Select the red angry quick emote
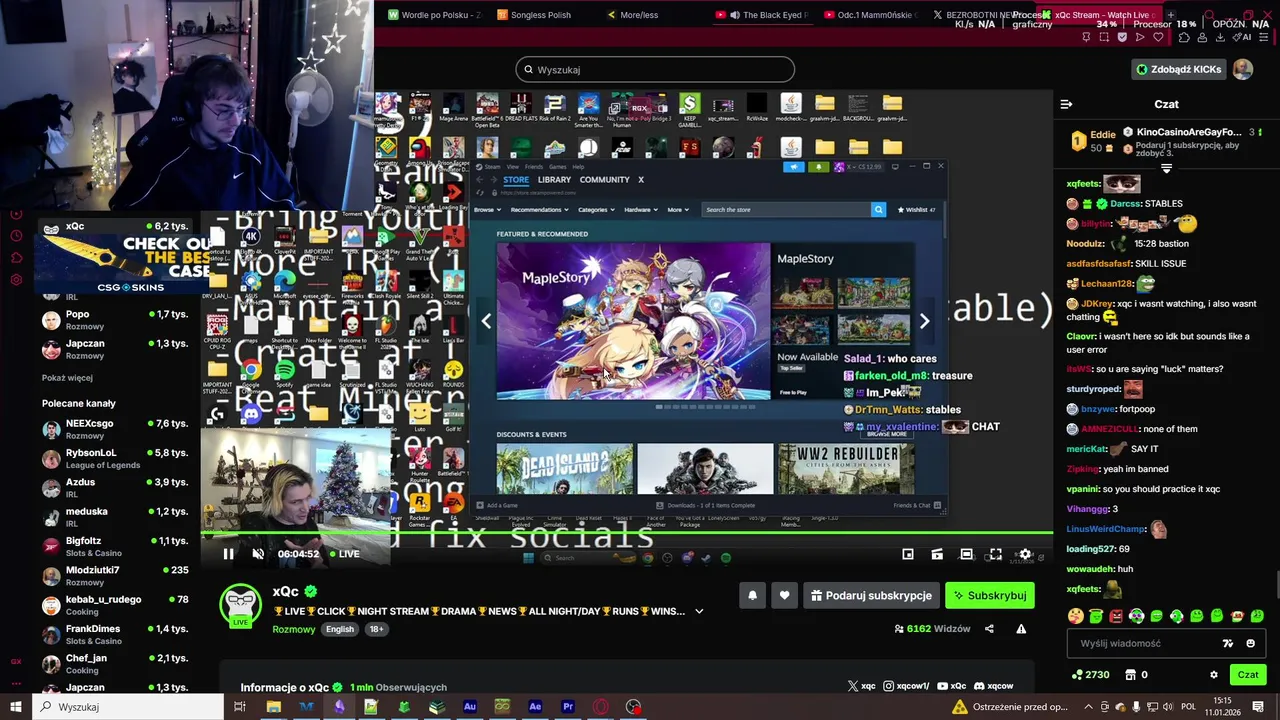 click(x=1116, y=616)
